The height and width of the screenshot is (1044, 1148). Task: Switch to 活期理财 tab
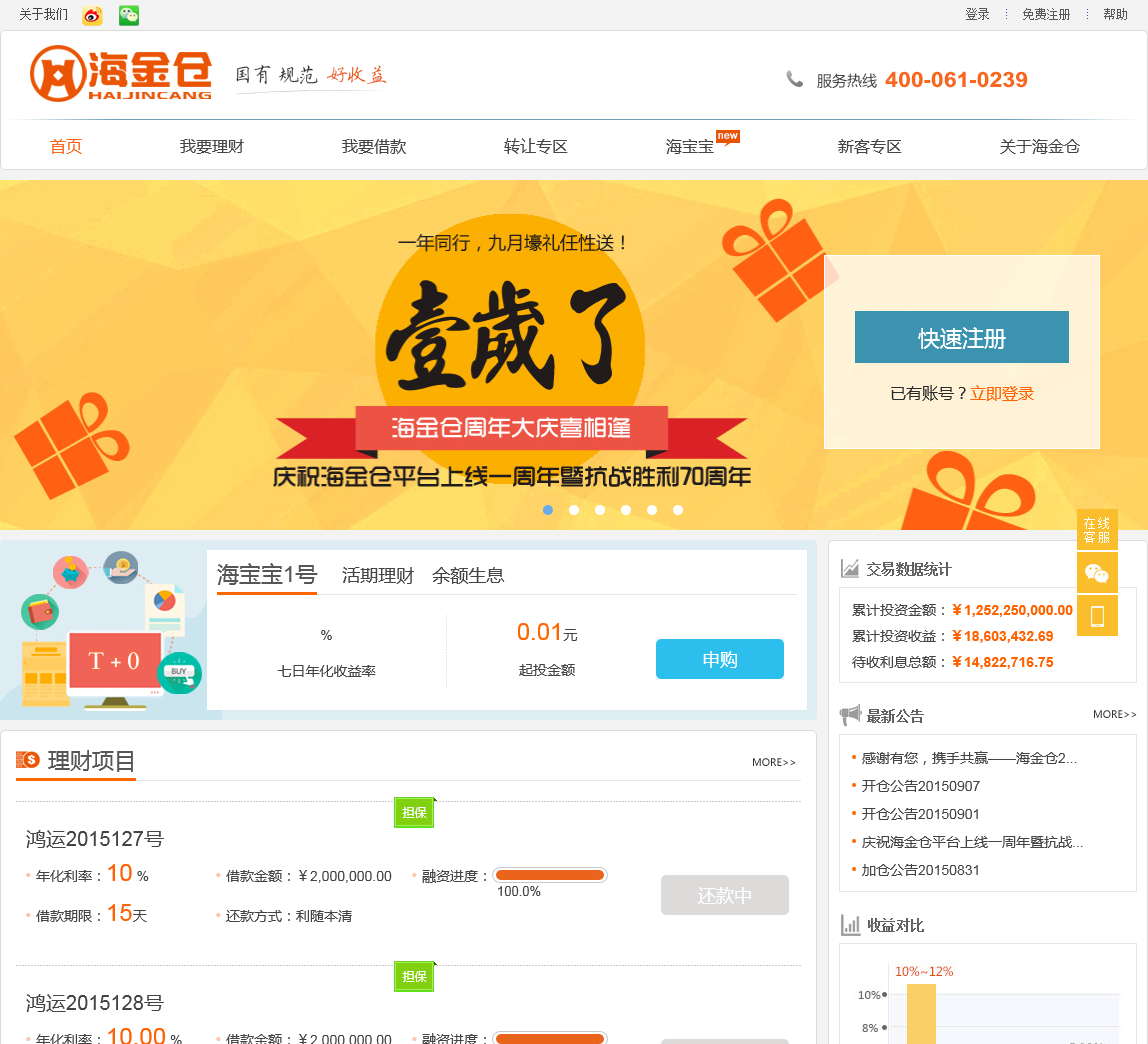pyautogui.click(x=377, y=575)
